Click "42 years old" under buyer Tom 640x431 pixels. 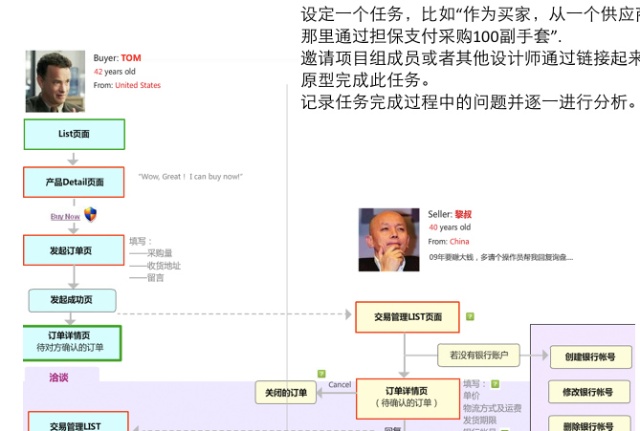tap(115, 71)
